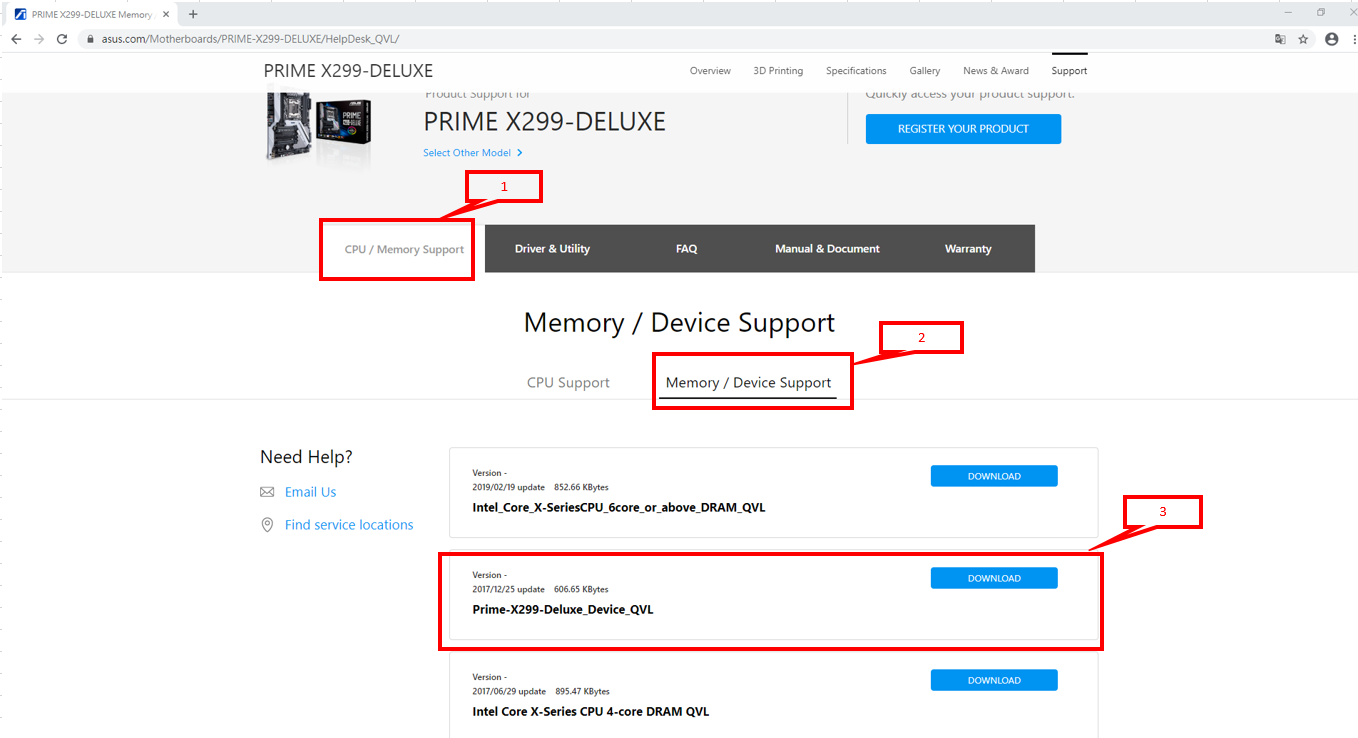Switch to the Driver & Utility tab

tap(552, 249)
